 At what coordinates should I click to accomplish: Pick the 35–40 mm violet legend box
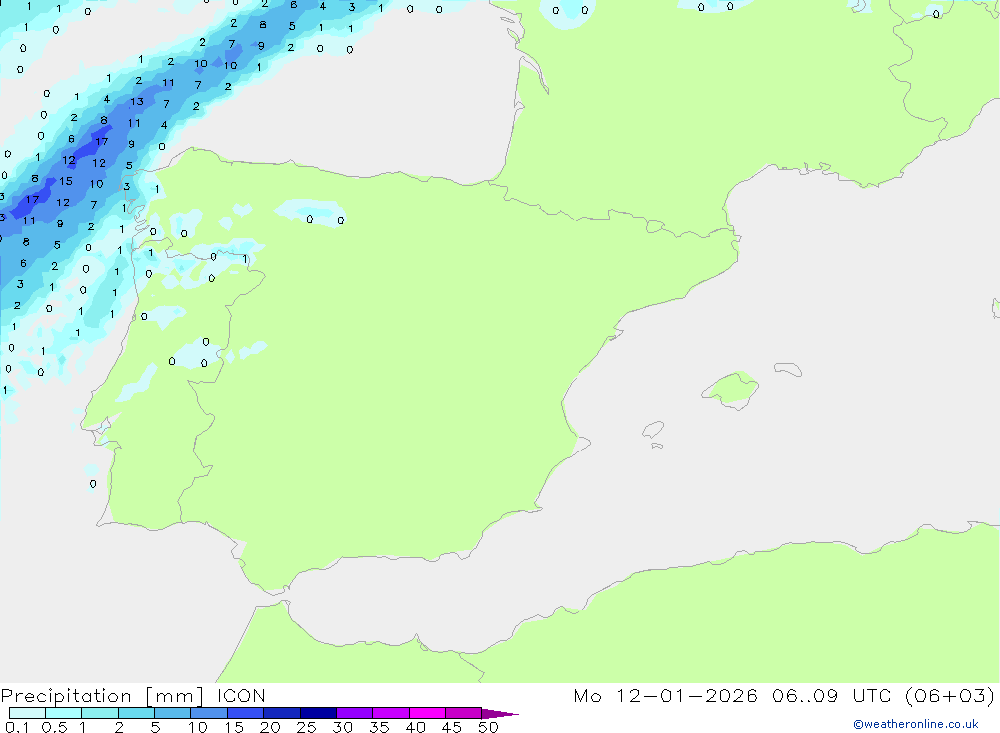point(390,713)
